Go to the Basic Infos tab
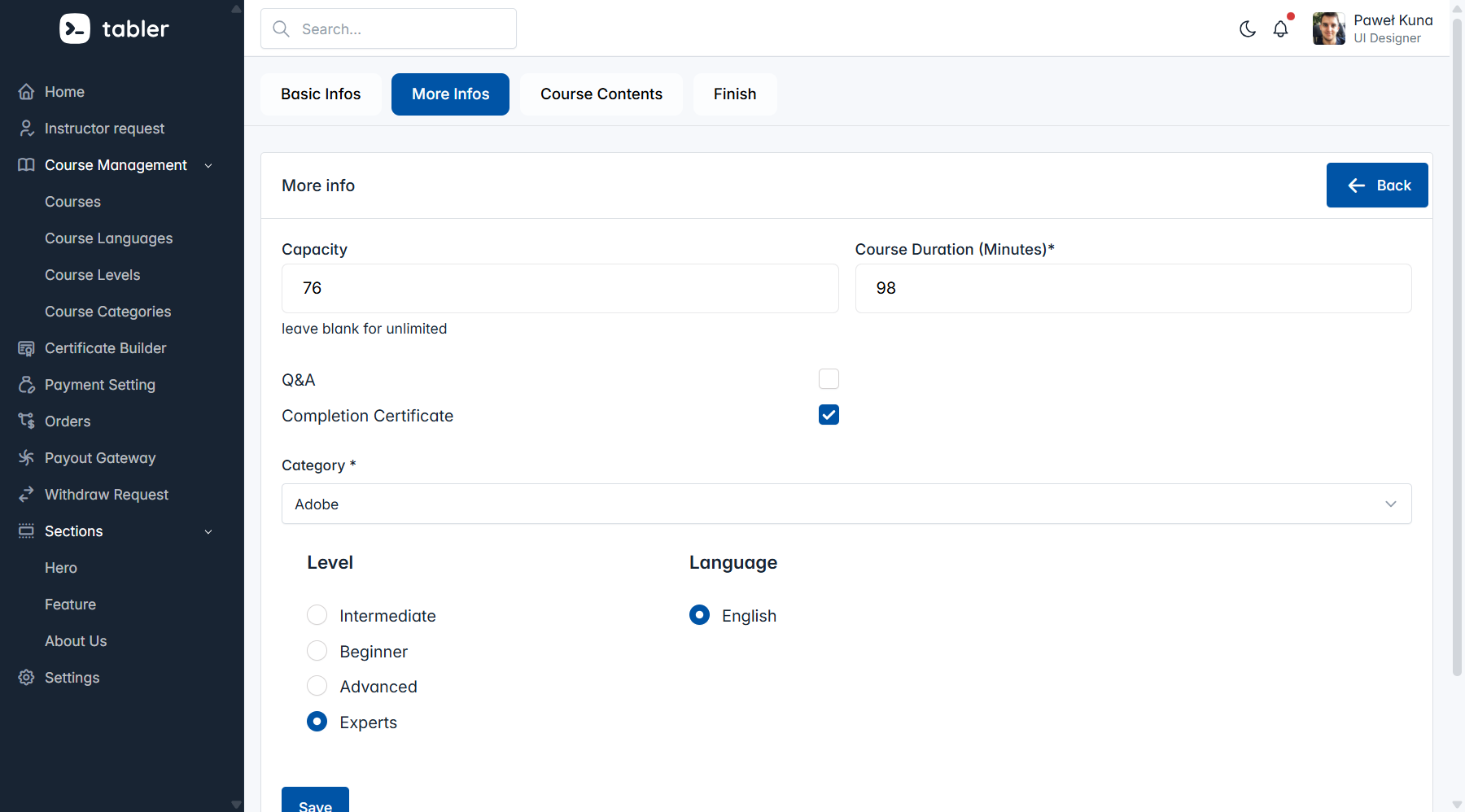 click(321, 94)
